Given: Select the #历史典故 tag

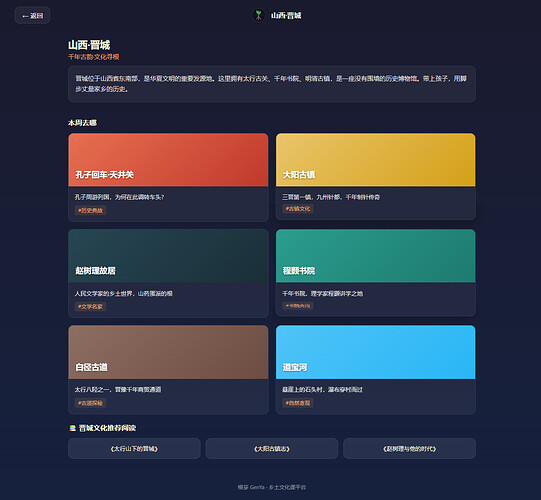Looking at the screenshot, I should (x=90, y=210).
